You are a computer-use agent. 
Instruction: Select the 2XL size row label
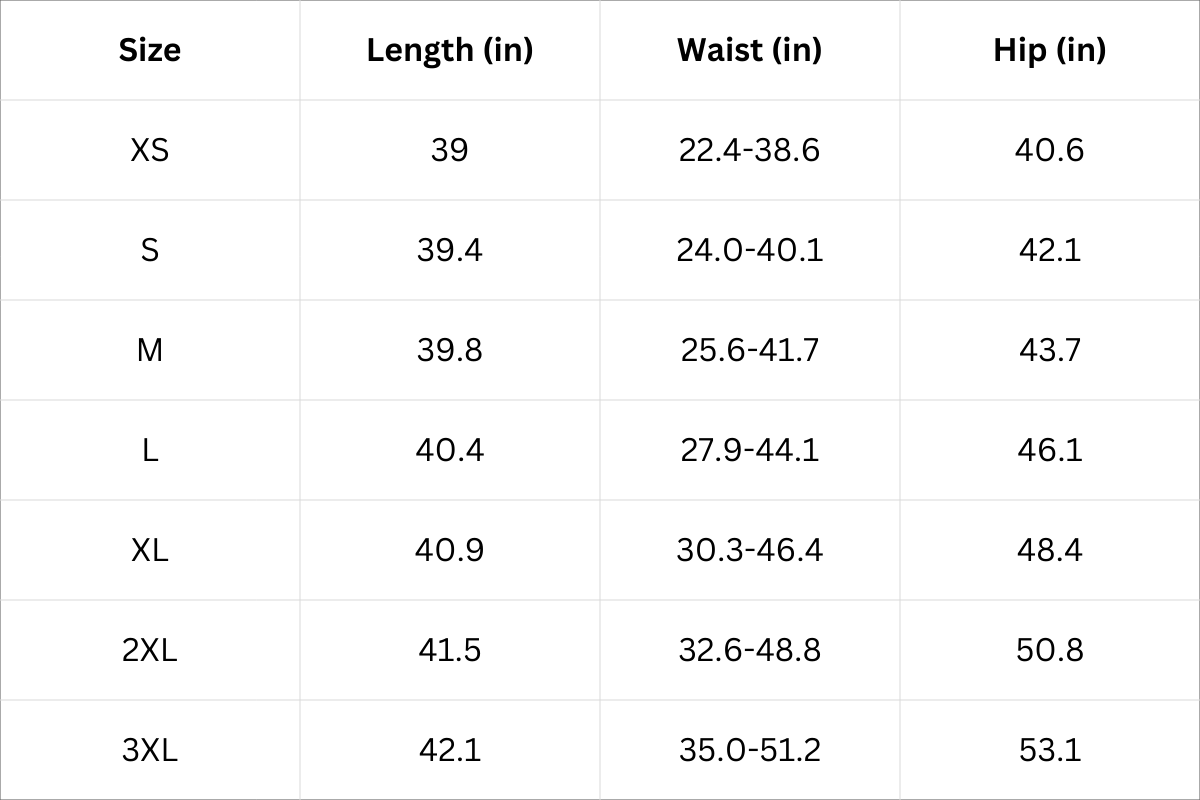coord(150,650)
